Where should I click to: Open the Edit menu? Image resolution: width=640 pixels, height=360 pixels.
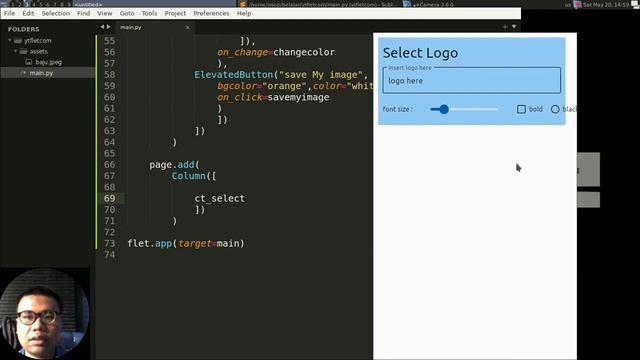tap(28, 13)
